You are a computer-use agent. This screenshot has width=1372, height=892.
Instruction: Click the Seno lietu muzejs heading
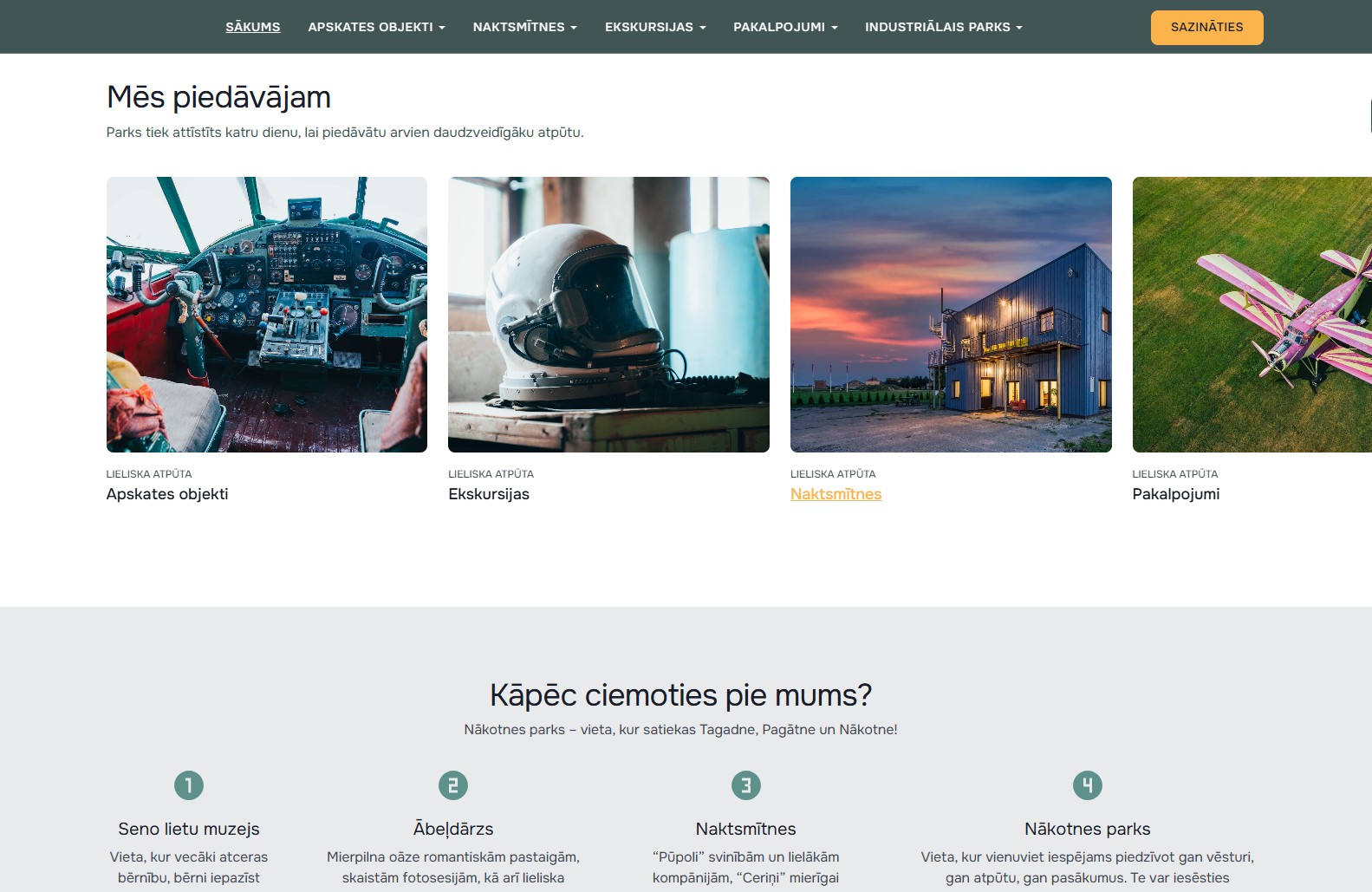pyautogui.click(x=189, y=829)
